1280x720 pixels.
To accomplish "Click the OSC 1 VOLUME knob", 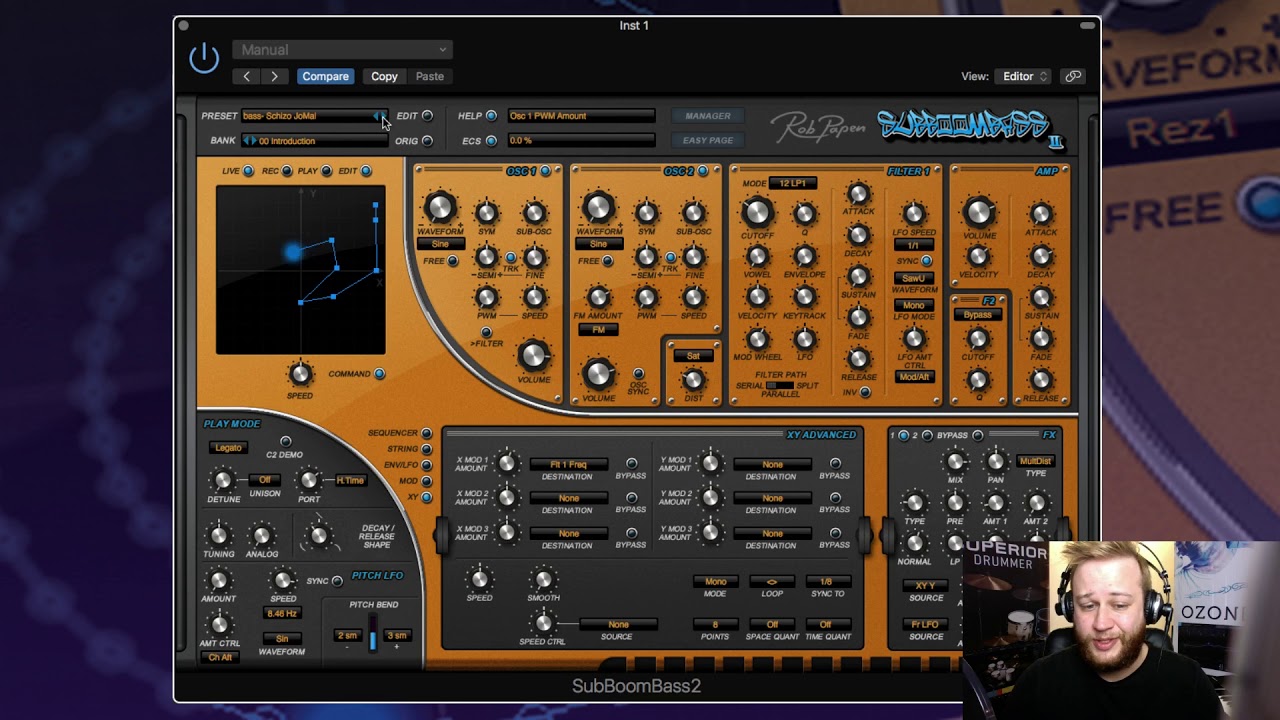I will coord(534,355).
